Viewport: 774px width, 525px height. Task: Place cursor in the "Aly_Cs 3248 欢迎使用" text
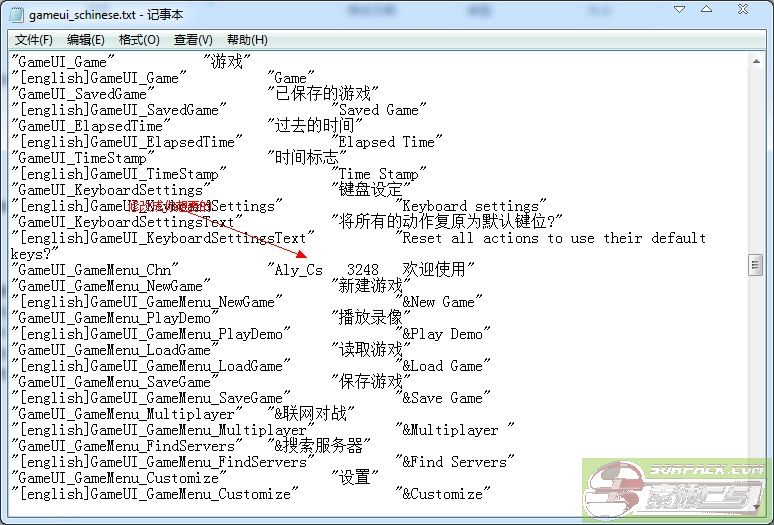[x=370, y=270]
